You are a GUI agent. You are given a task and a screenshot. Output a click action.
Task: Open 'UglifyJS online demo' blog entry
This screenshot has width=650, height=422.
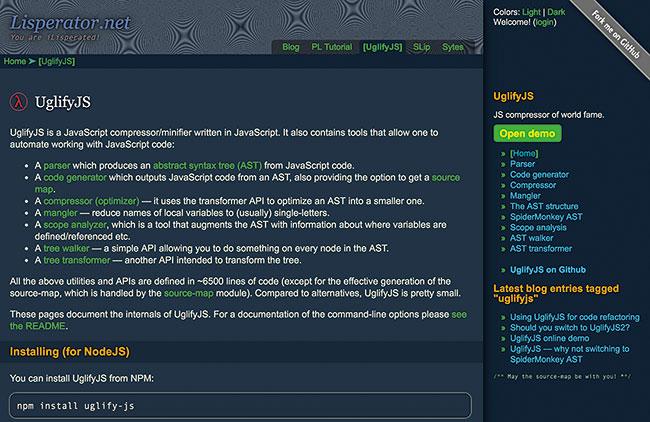click(549, 338)
